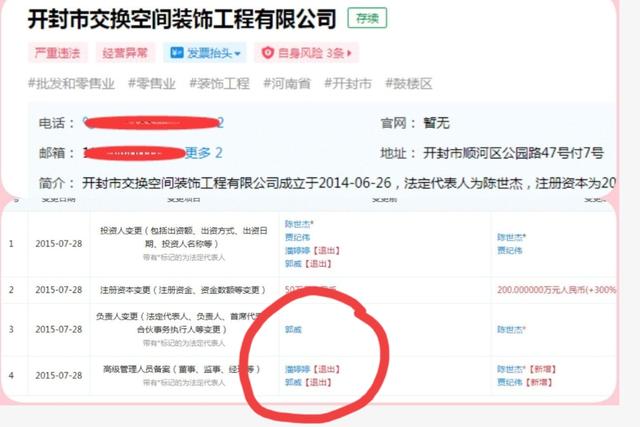Select the #鼓楼区 hashtag
640x427 pixels.
coord(409,84)
